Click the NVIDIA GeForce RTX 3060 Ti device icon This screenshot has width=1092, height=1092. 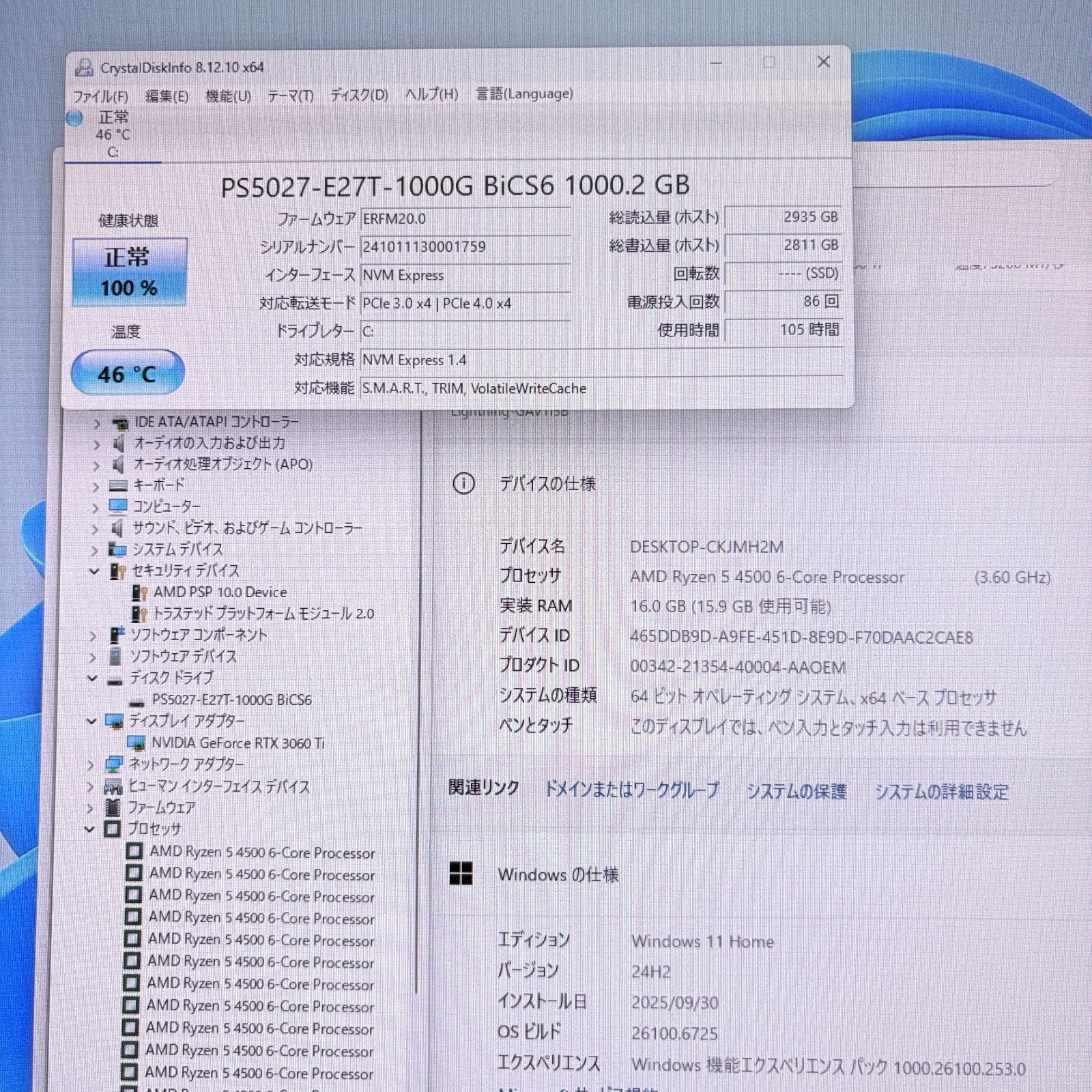(136, 743)
